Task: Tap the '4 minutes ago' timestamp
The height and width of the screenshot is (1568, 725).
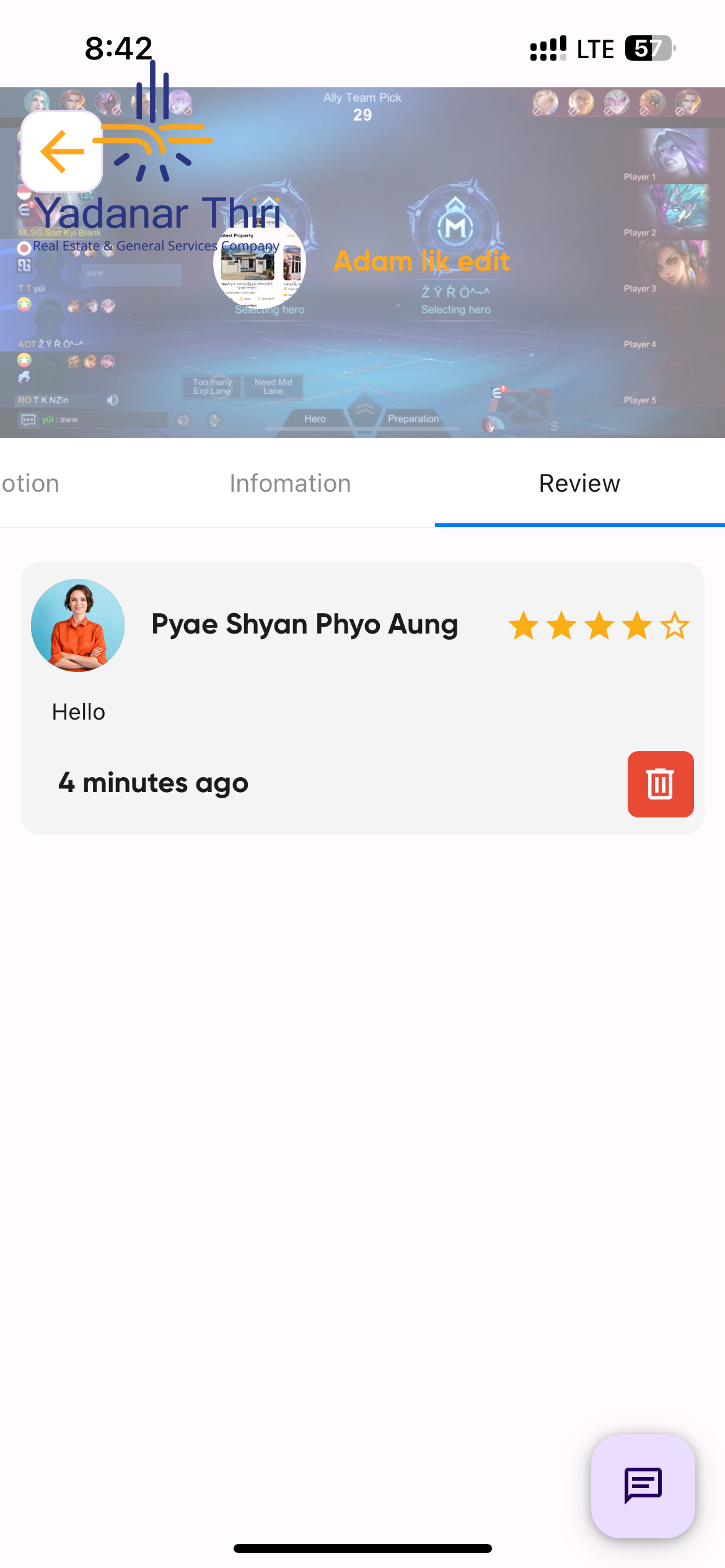Action: [x=153, y=783]
